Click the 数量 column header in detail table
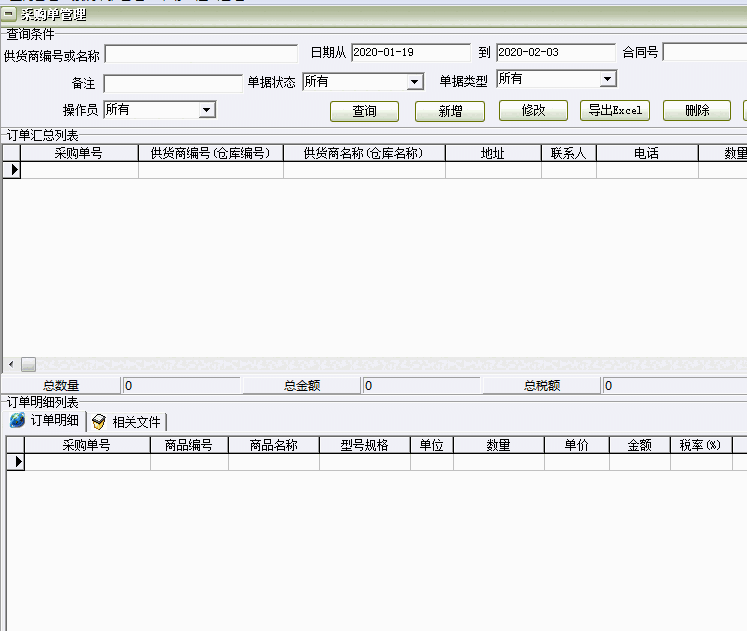 (499, 445)
